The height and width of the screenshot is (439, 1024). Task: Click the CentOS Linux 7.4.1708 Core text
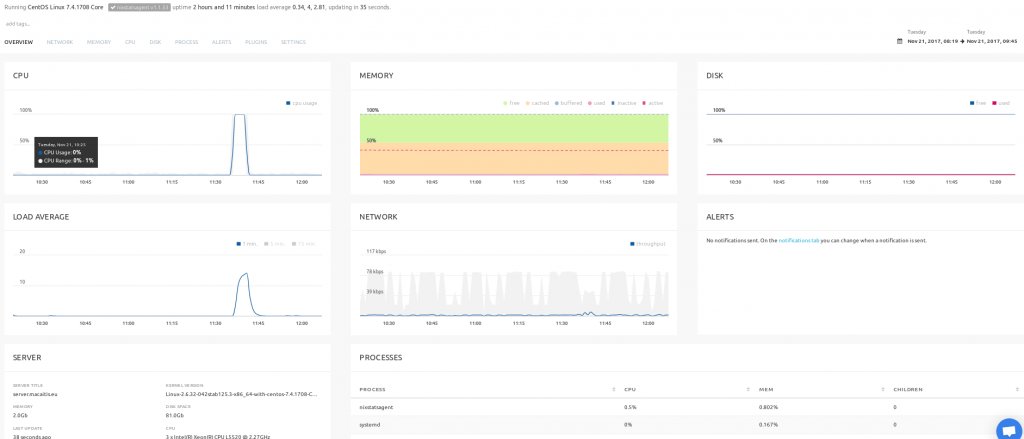(65, 7)
